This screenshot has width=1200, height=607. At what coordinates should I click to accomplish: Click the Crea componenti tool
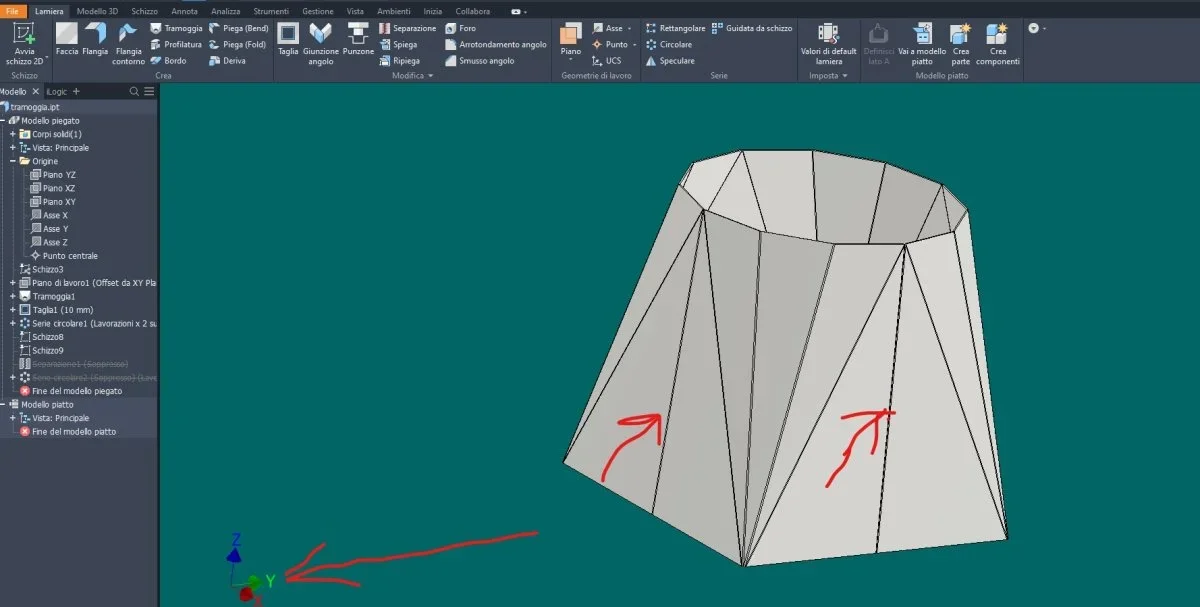(998, 44)
